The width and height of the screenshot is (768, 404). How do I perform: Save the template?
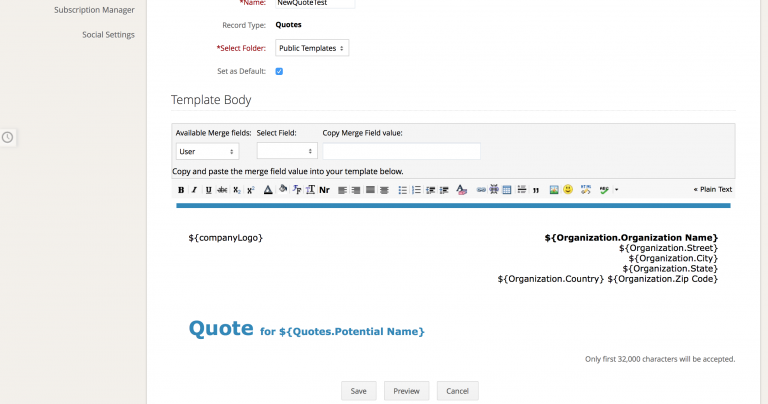359,391
